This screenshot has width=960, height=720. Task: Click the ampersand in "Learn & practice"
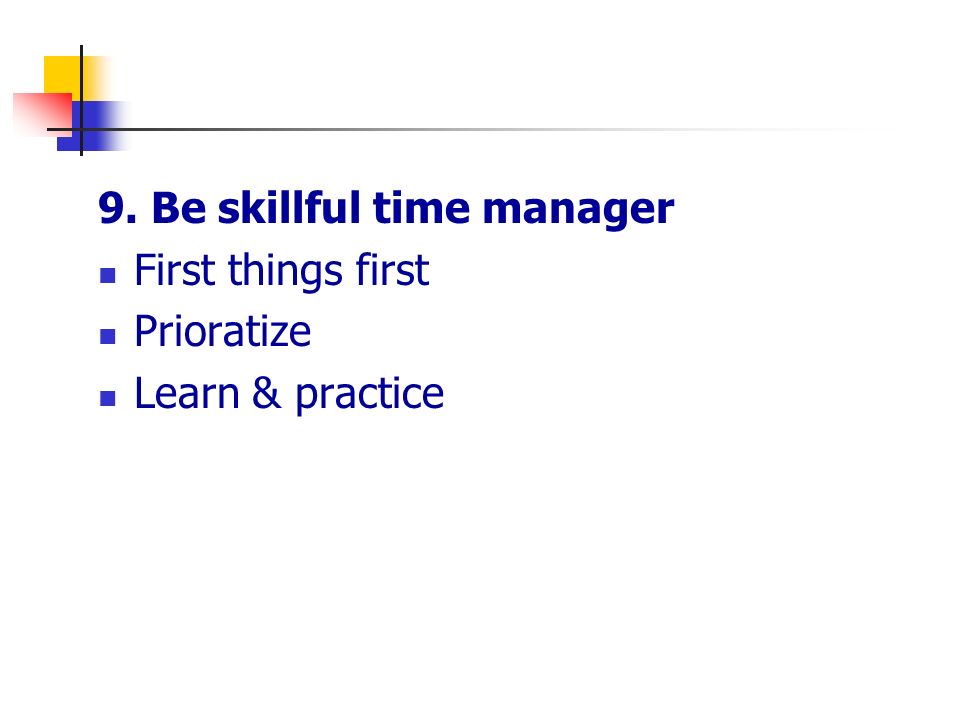[x=267, y=393]
